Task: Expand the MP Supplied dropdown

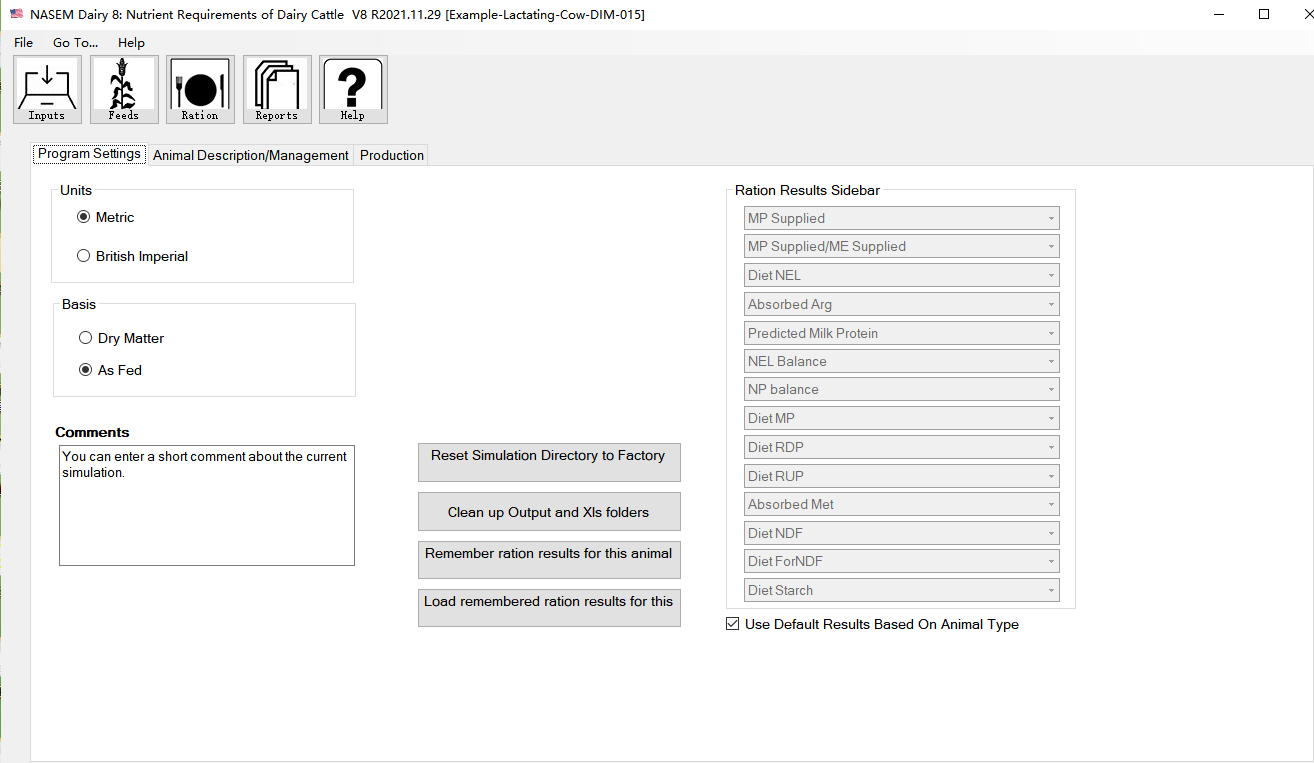Action: (x=902, y=218)
